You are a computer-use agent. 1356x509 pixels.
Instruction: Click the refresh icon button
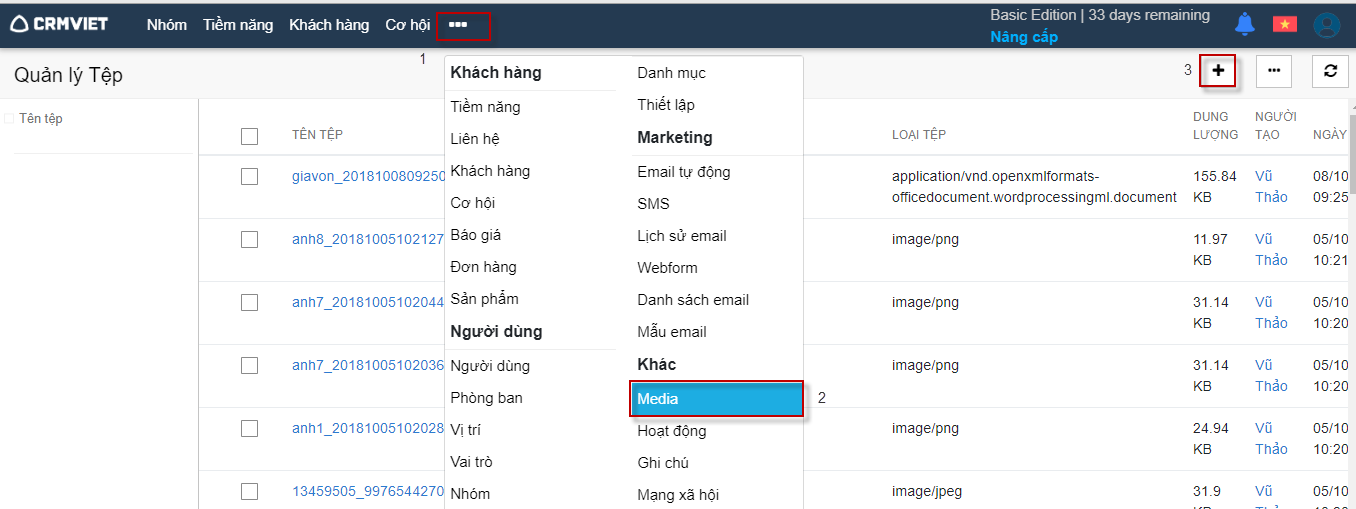[x=1330, y=71]
